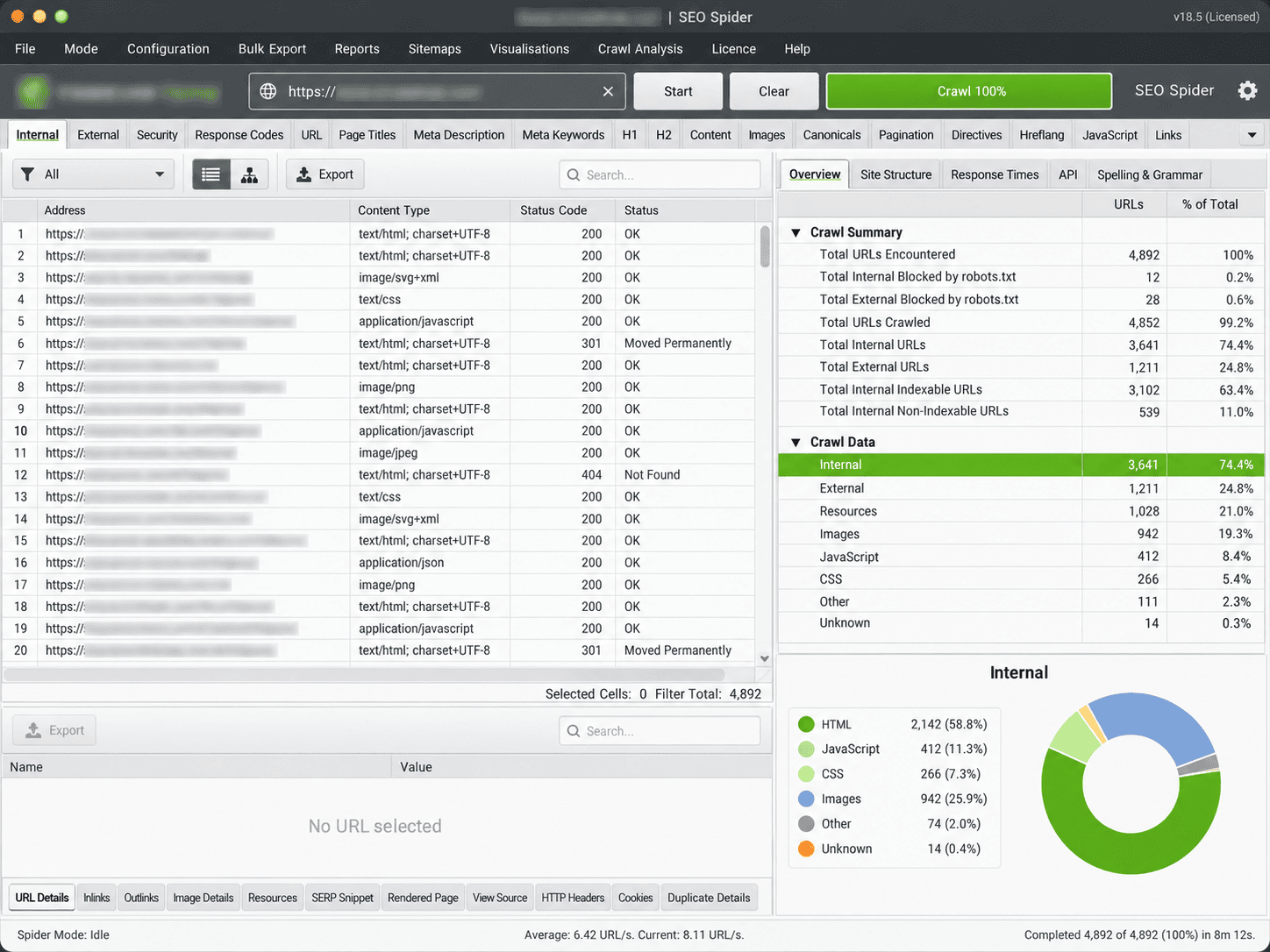Viewport: 1270px width, 952px height.
Task: Click the Images blue legend swatch
Action: (x=807, y=799)
